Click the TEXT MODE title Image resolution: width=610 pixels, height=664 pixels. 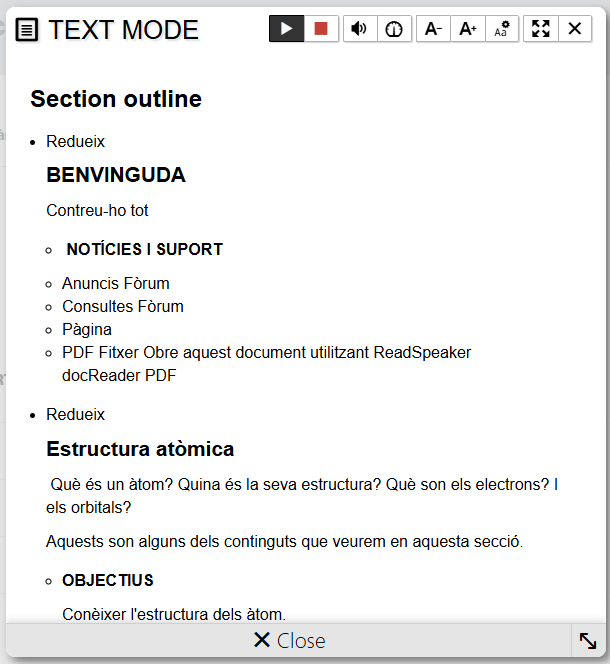pyautogui.click(x=123, y=30)
